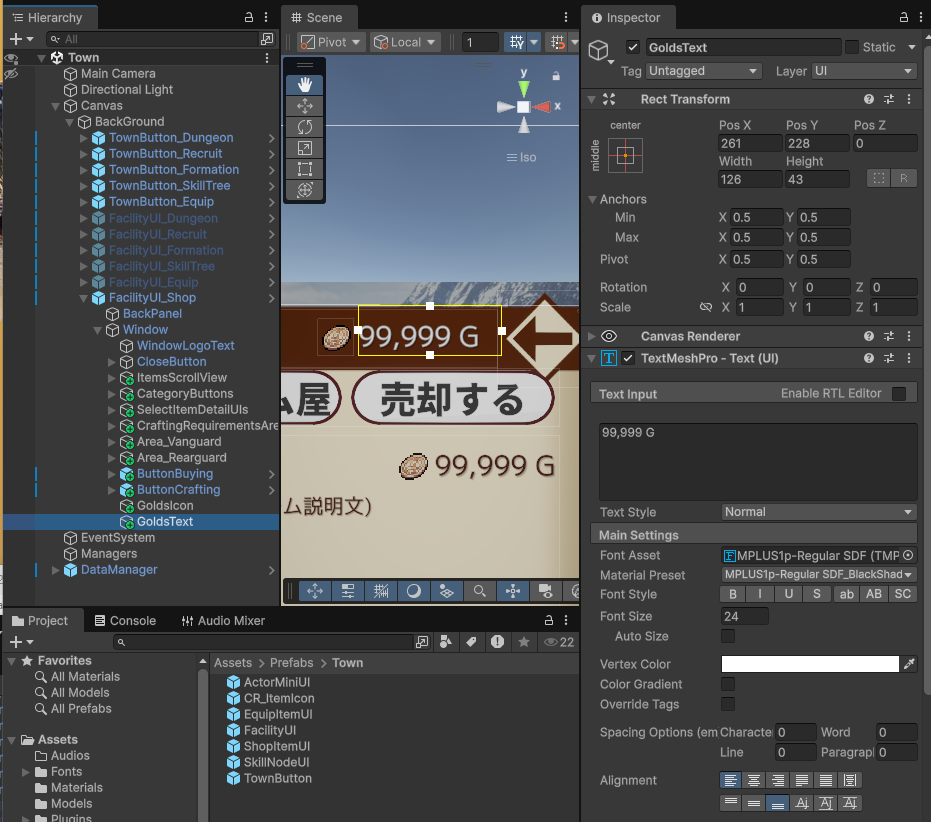
Task: Select GoldsIcon in the Hierarchy
Action: click(x=165, y=506)
